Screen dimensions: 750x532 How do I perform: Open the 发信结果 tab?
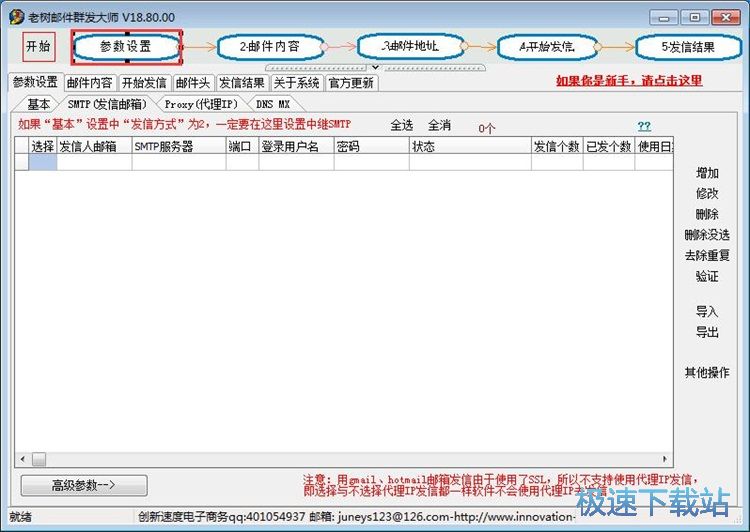coord(242,83)
